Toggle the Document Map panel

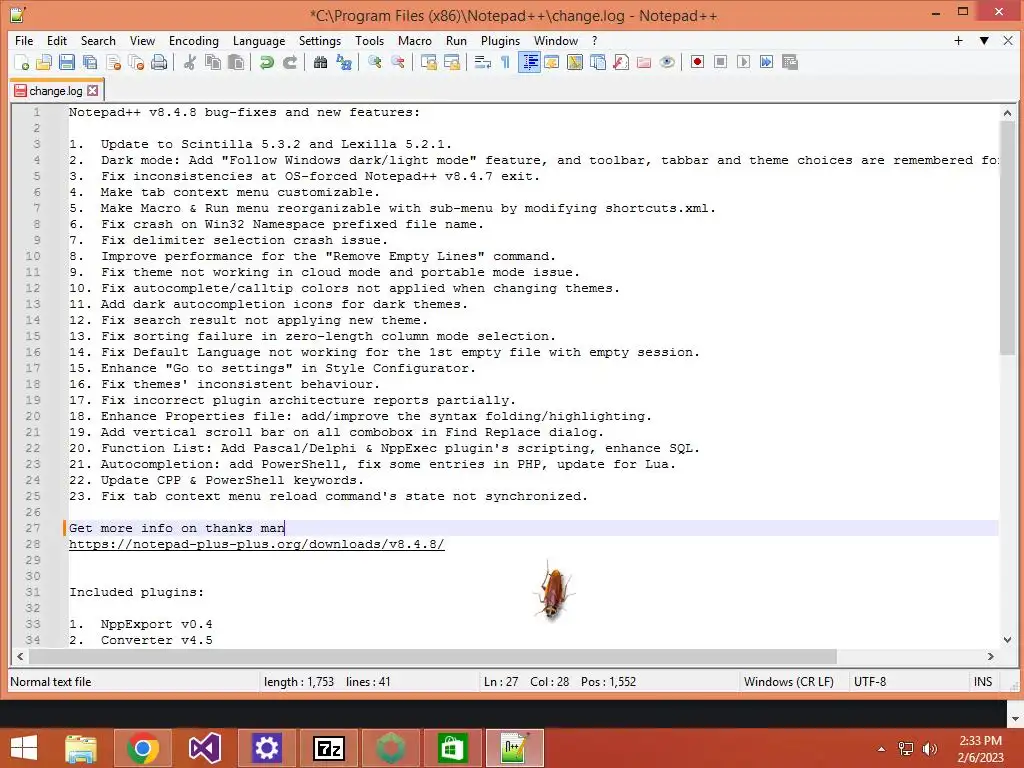coord(575,62)
